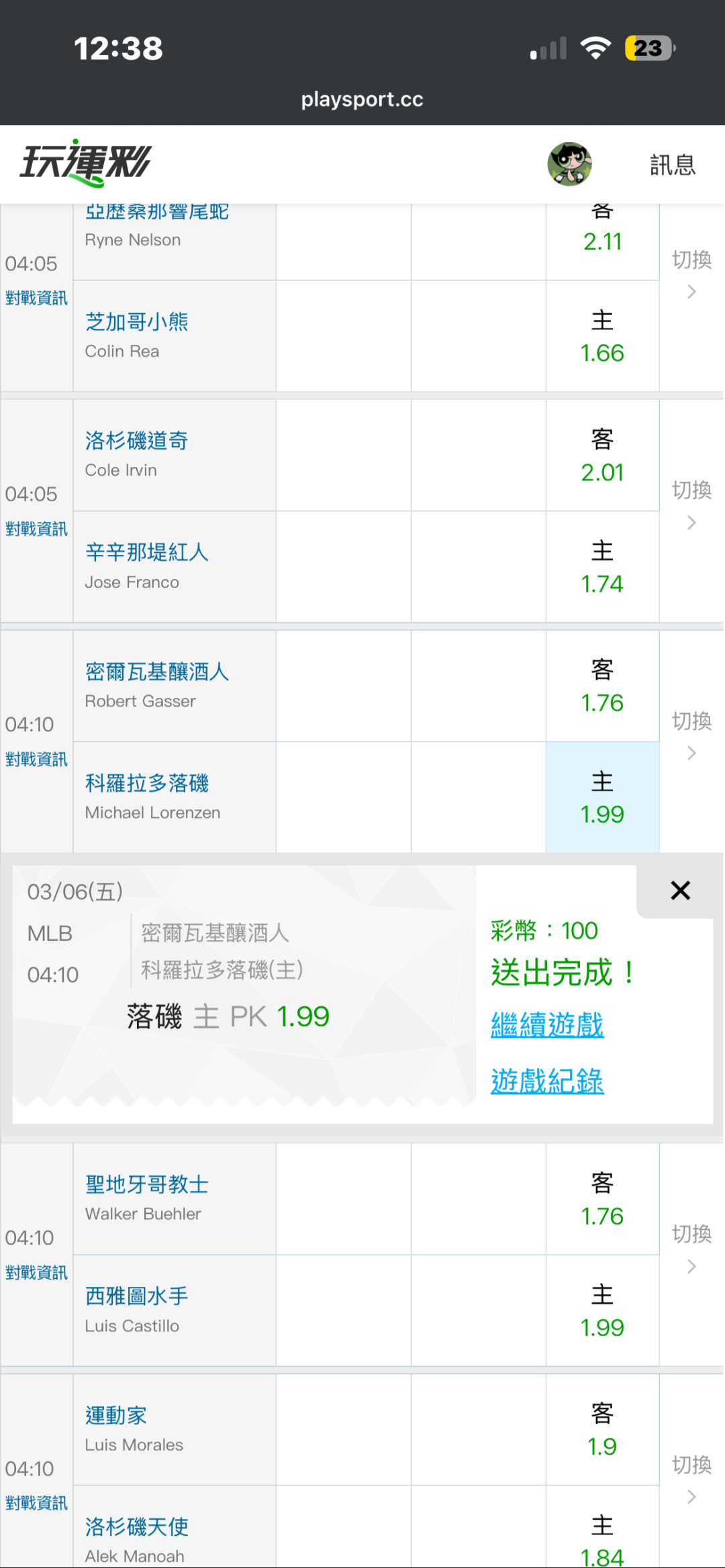Expand 切換 for Padres vs Mariners game
Viewport: 725px width, 1568px height.
click(691, 1247)
